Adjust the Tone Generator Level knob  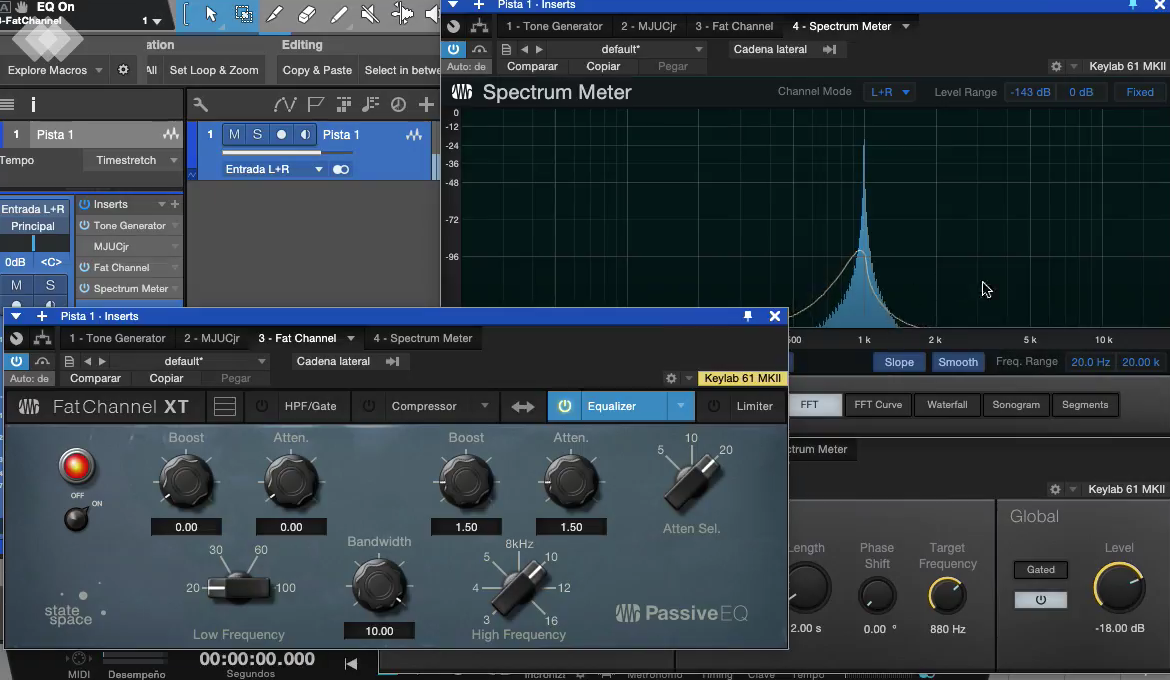[x=1119, y=587]
